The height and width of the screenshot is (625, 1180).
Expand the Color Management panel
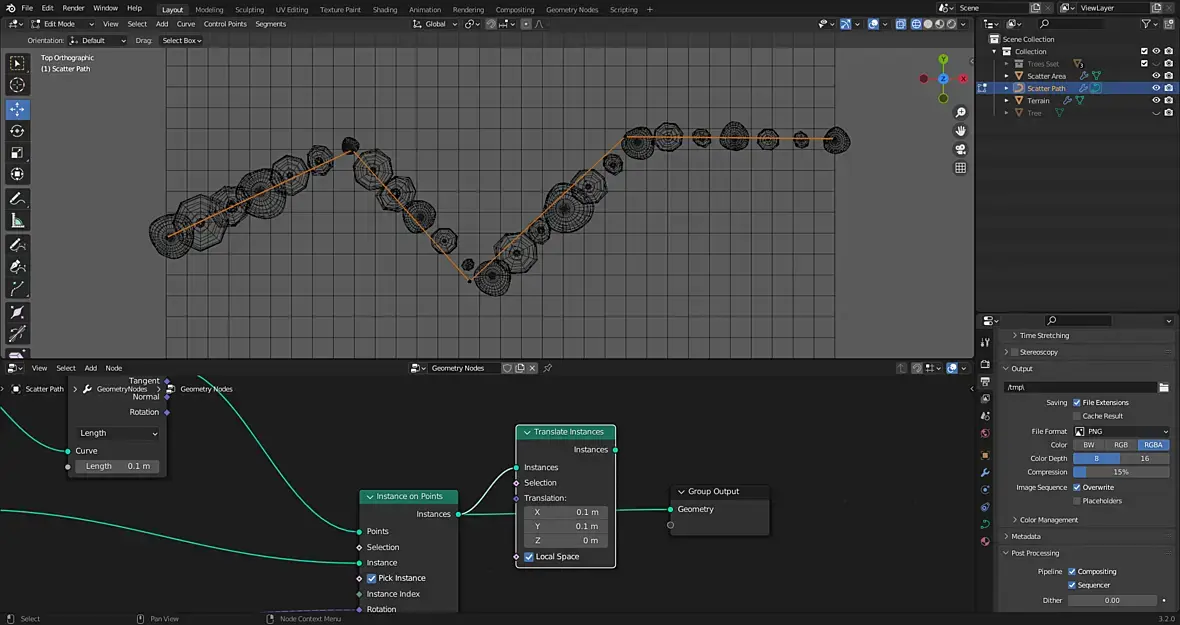(1048, 520)
